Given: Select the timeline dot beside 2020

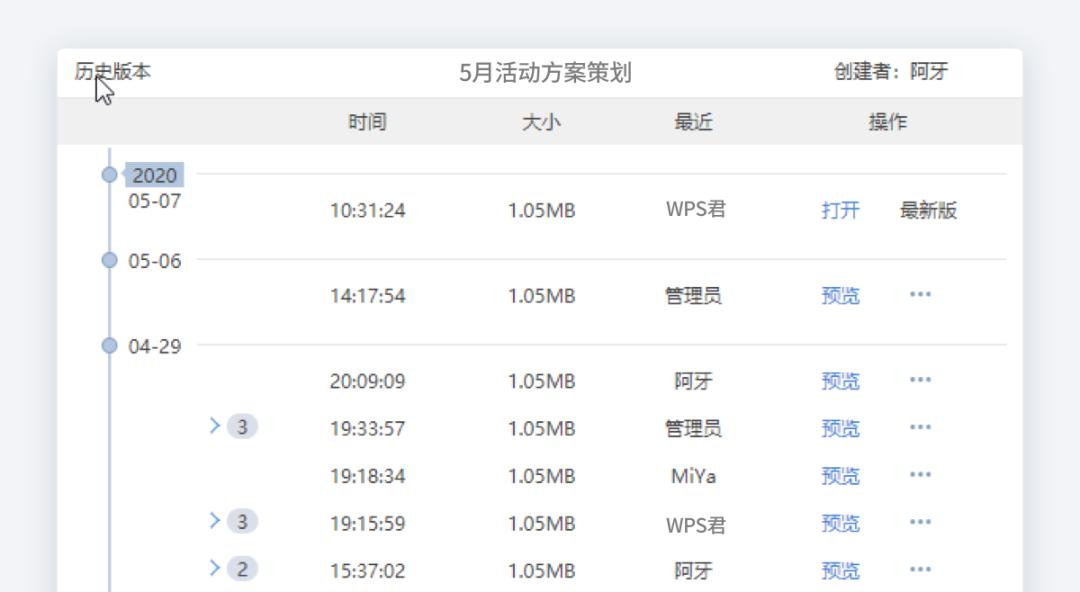Looking at the screenshot, I should [x=110, y=176].
